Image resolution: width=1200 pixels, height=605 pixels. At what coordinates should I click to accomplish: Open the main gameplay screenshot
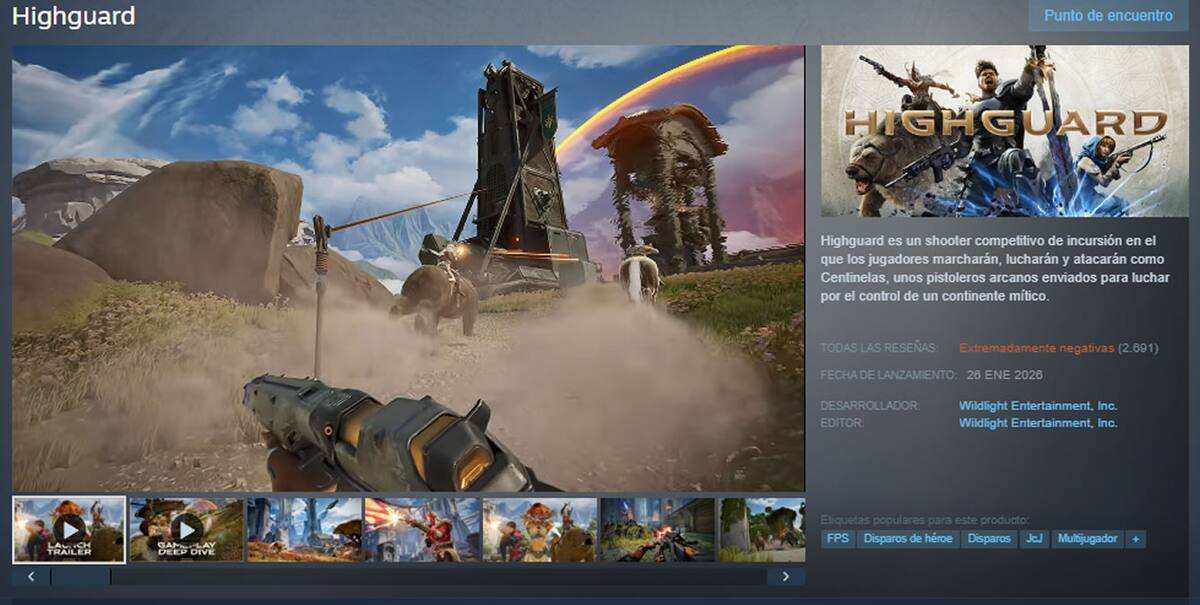coord(408,268)
